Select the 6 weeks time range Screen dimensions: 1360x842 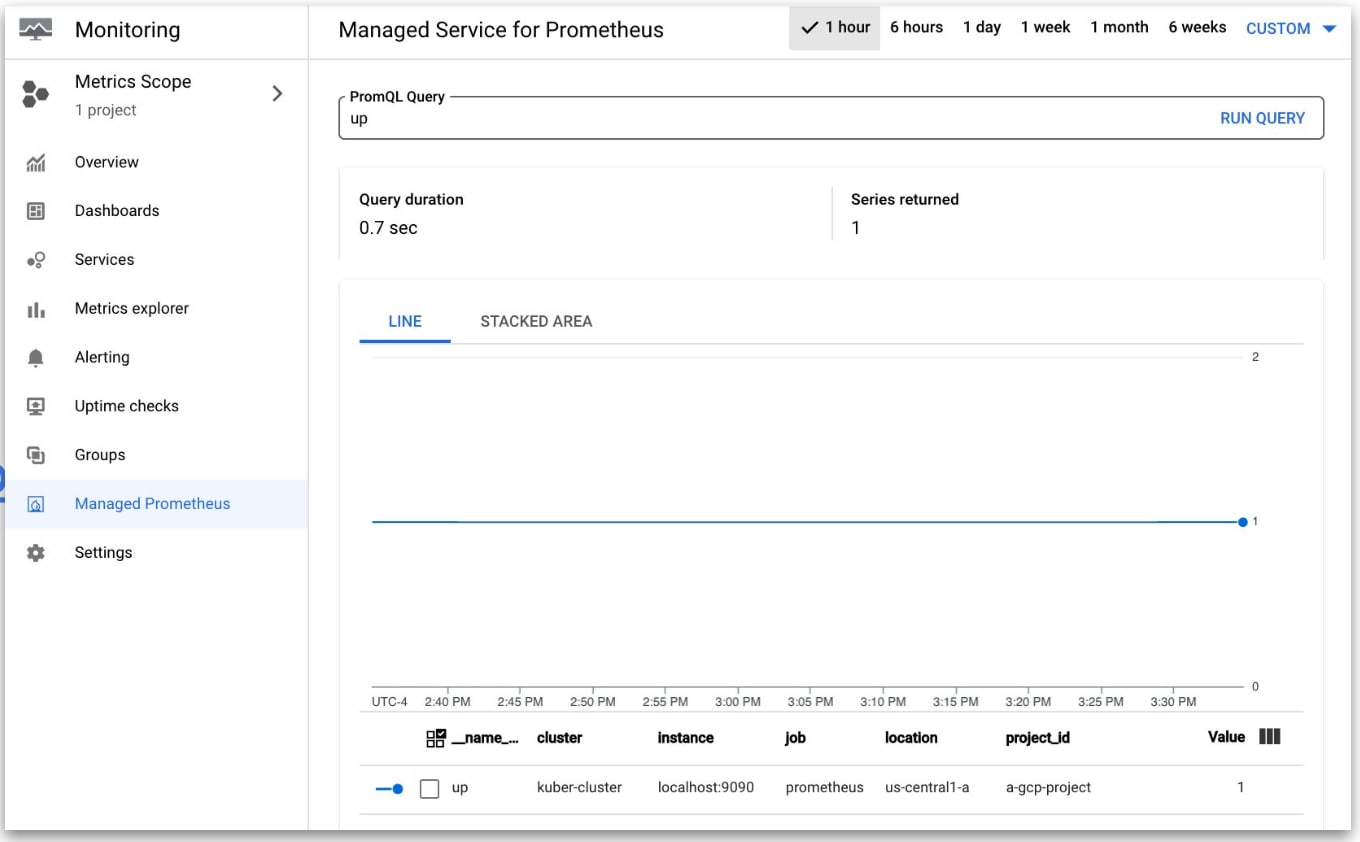pyautogui.click(x=1197, y=28)
